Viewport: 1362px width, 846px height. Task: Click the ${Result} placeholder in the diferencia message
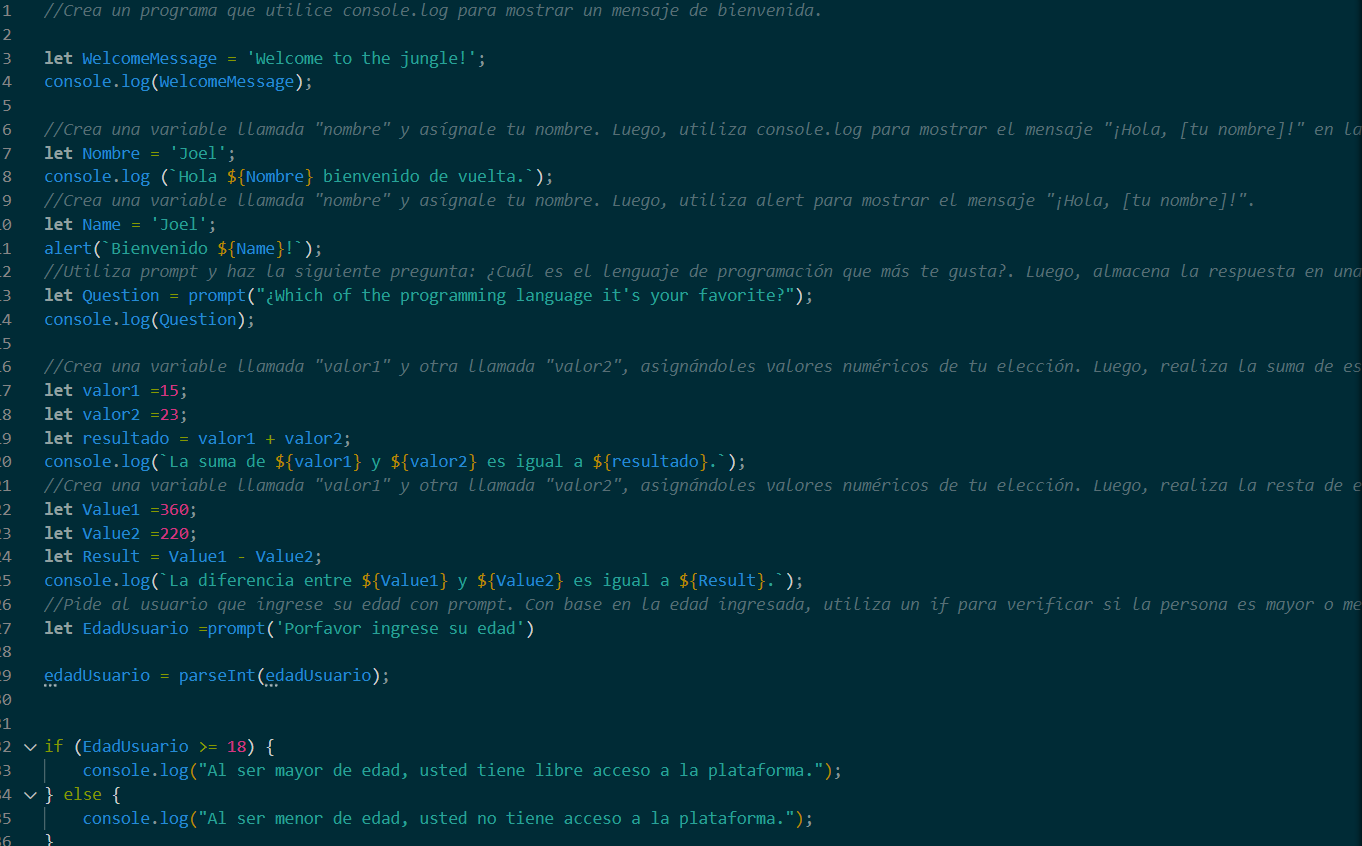[x=722, y=581]
